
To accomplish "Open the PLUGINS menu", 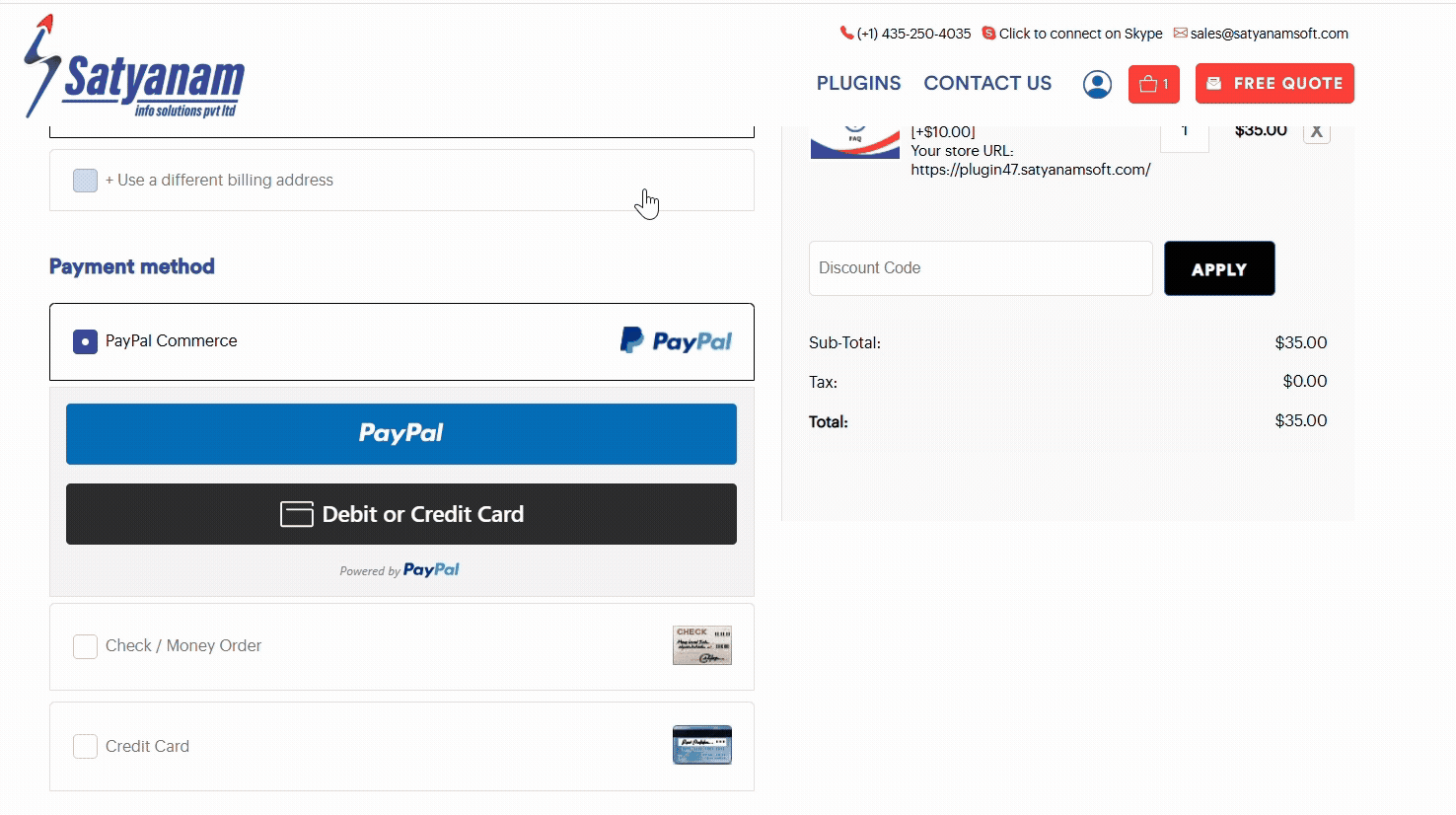I will [x=858, y=84].
